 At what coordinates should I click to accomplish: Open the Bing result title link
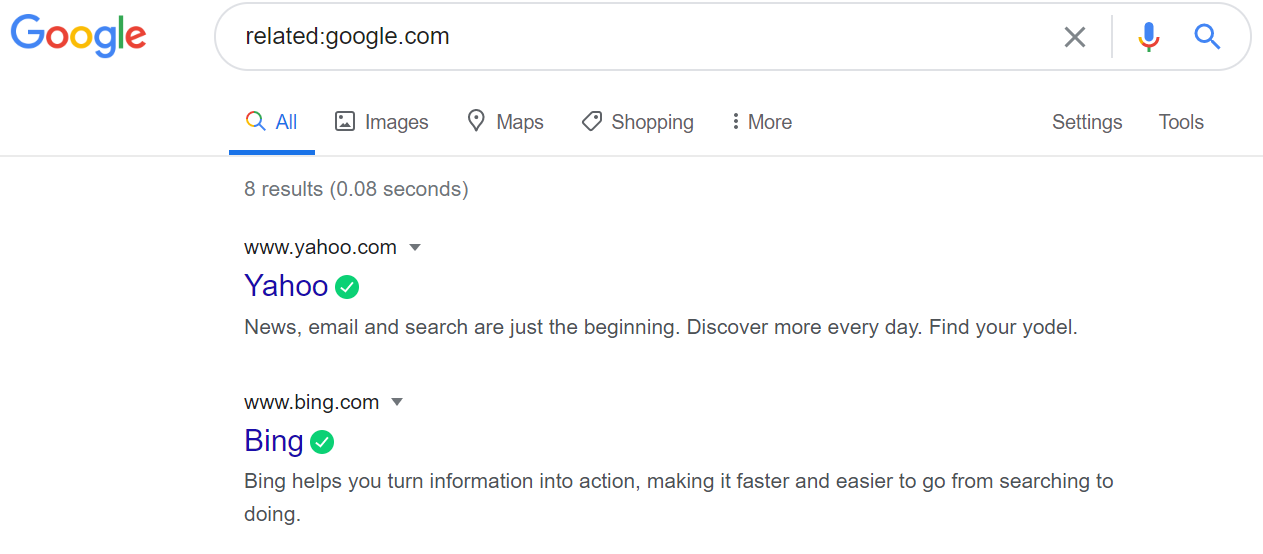coord(274,441)
